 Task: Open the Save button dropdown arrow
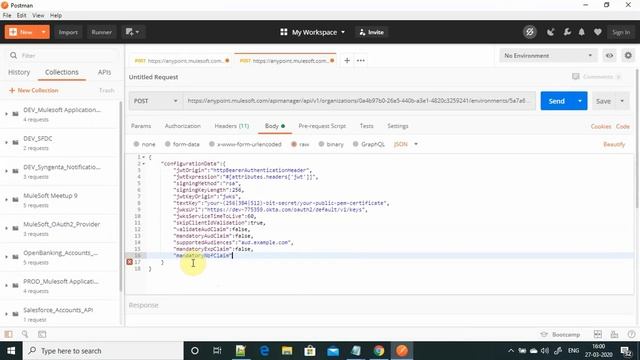[x=622, y=101]
